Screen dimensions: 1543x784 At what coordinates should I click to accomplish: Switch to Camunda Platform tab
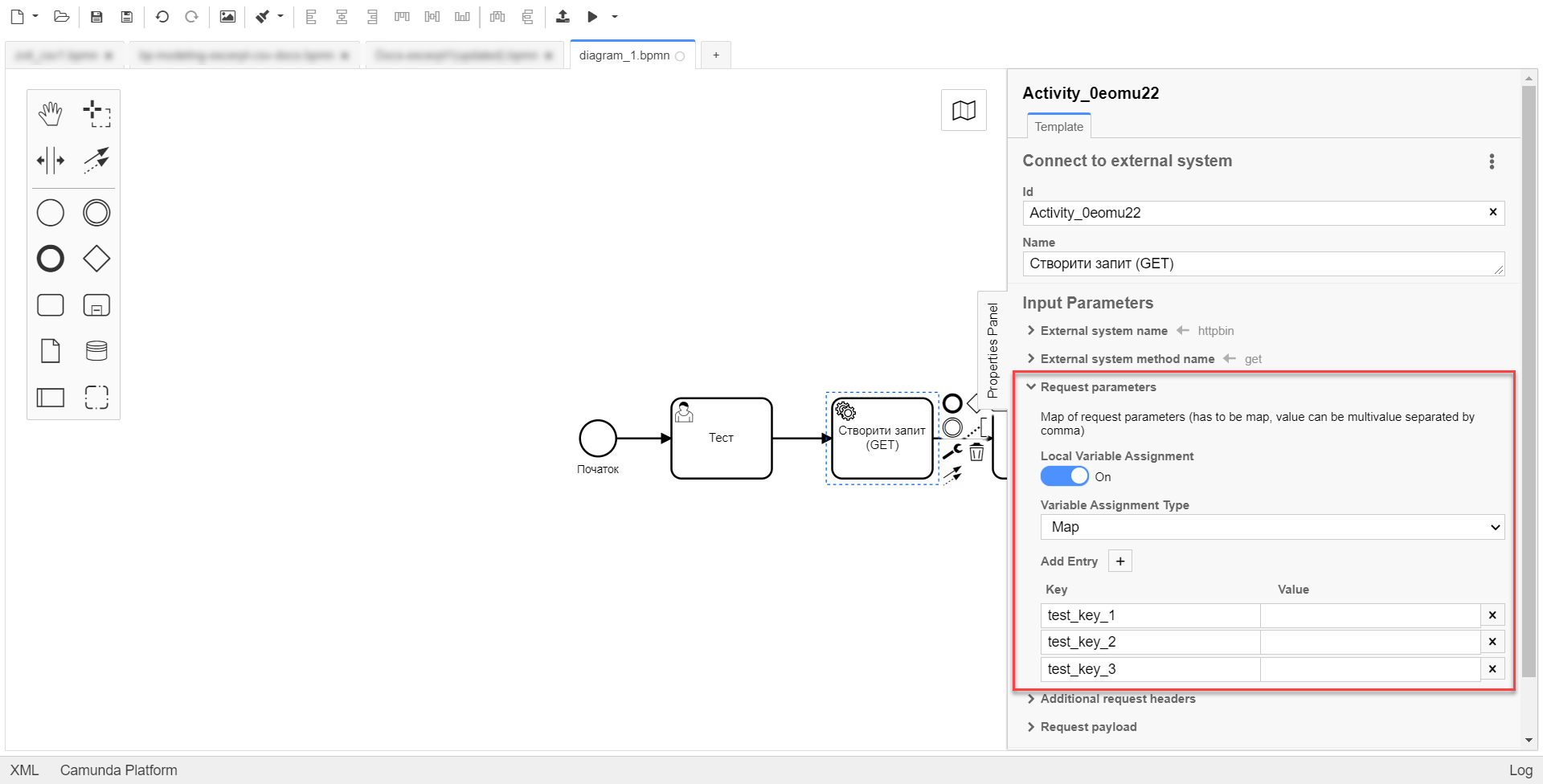click(119, 770)
